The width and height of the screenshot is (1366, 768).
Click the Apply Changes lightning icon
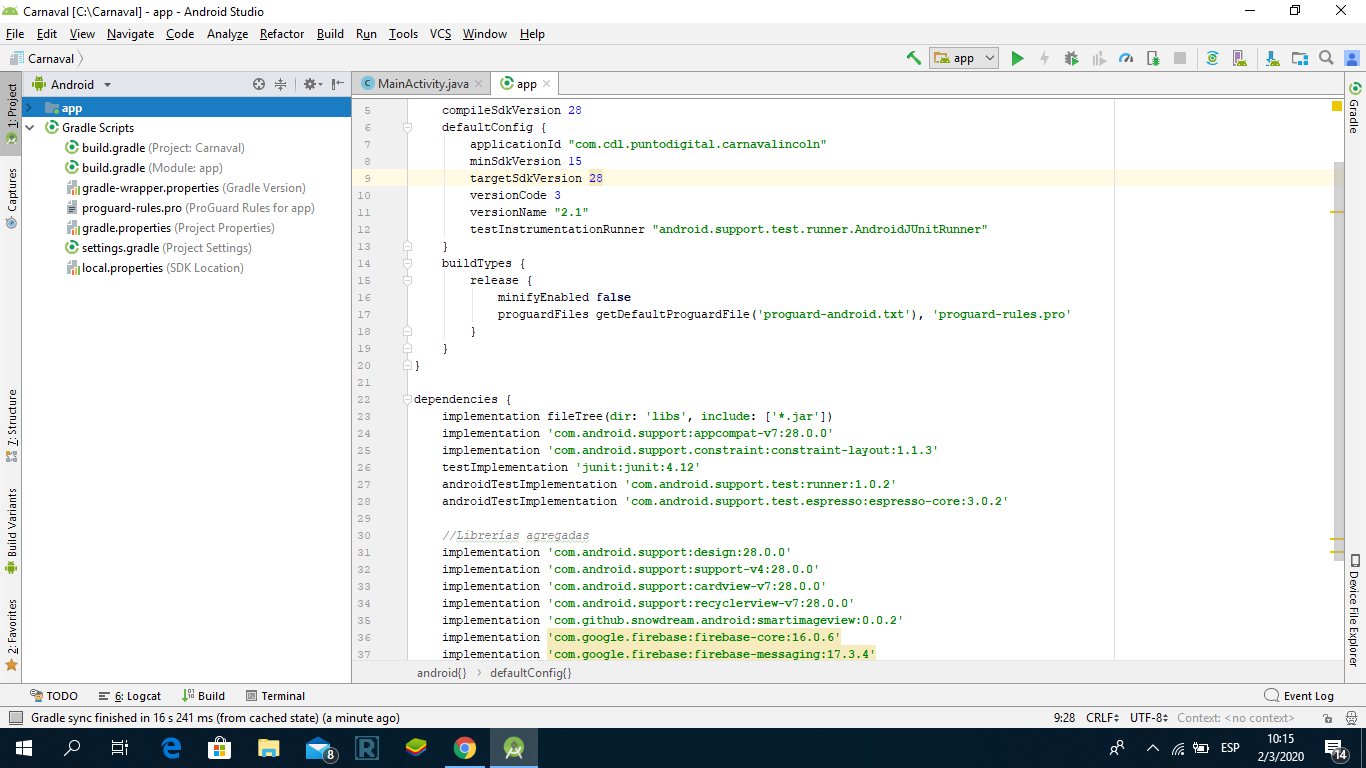1044,58
